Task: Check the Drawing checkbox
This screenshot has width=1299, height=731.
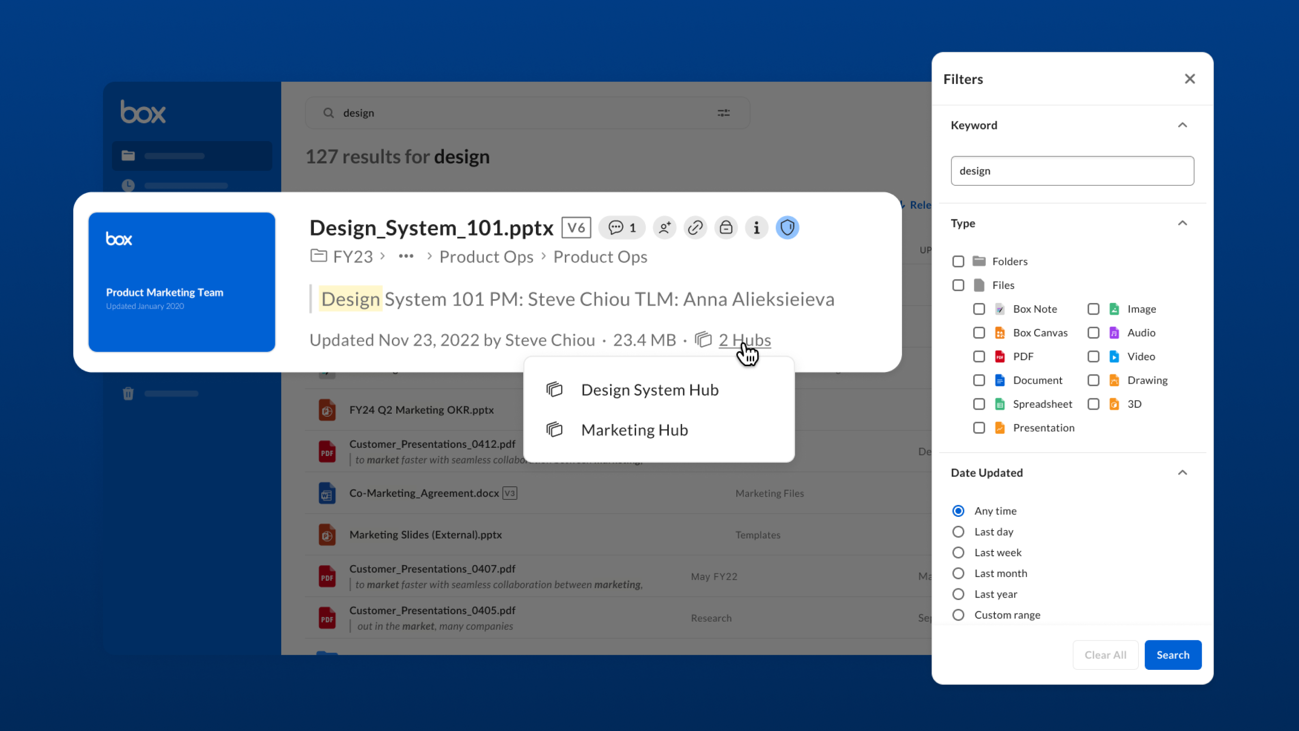Action: [1093, 381]
